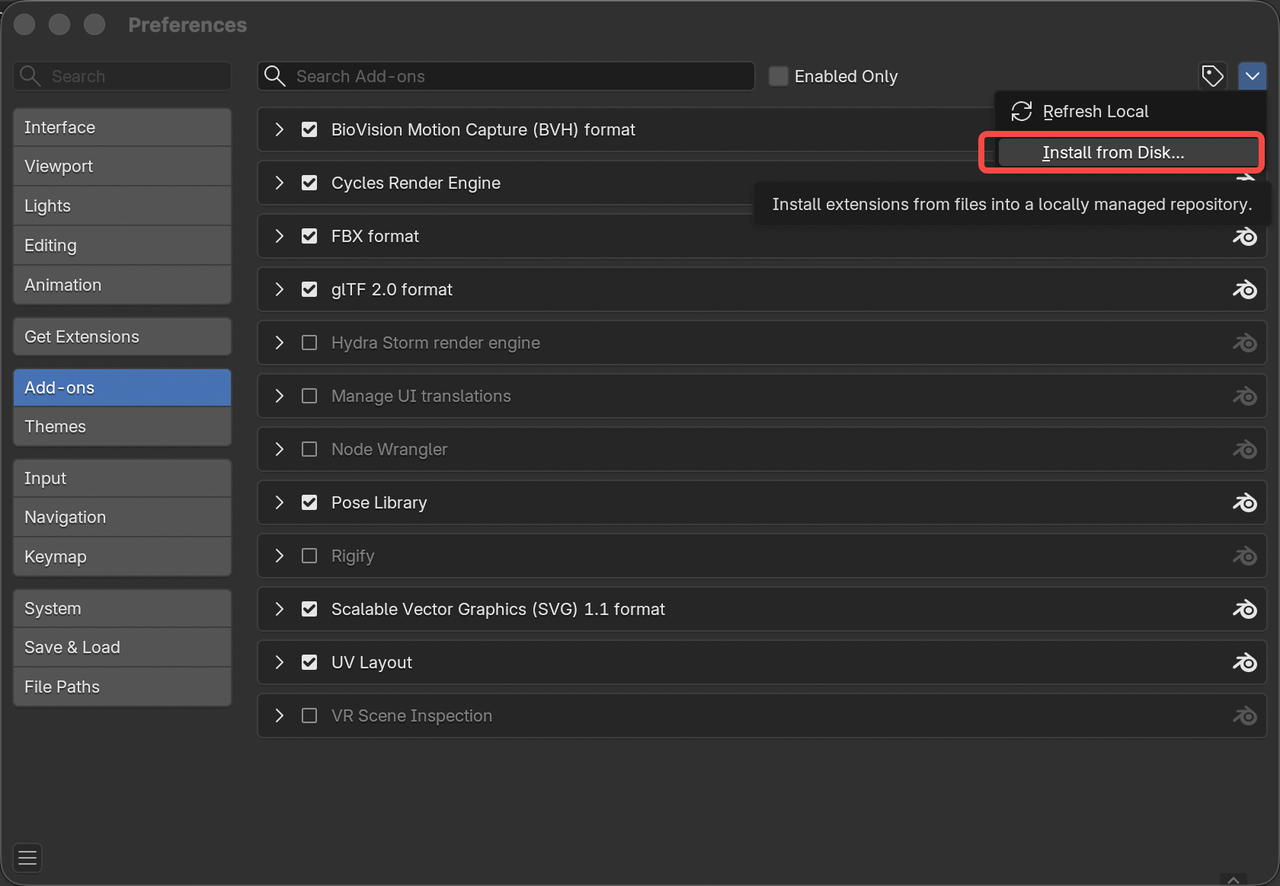Expand the Rigify row
1280x886 pixels.
click(279, 556)
